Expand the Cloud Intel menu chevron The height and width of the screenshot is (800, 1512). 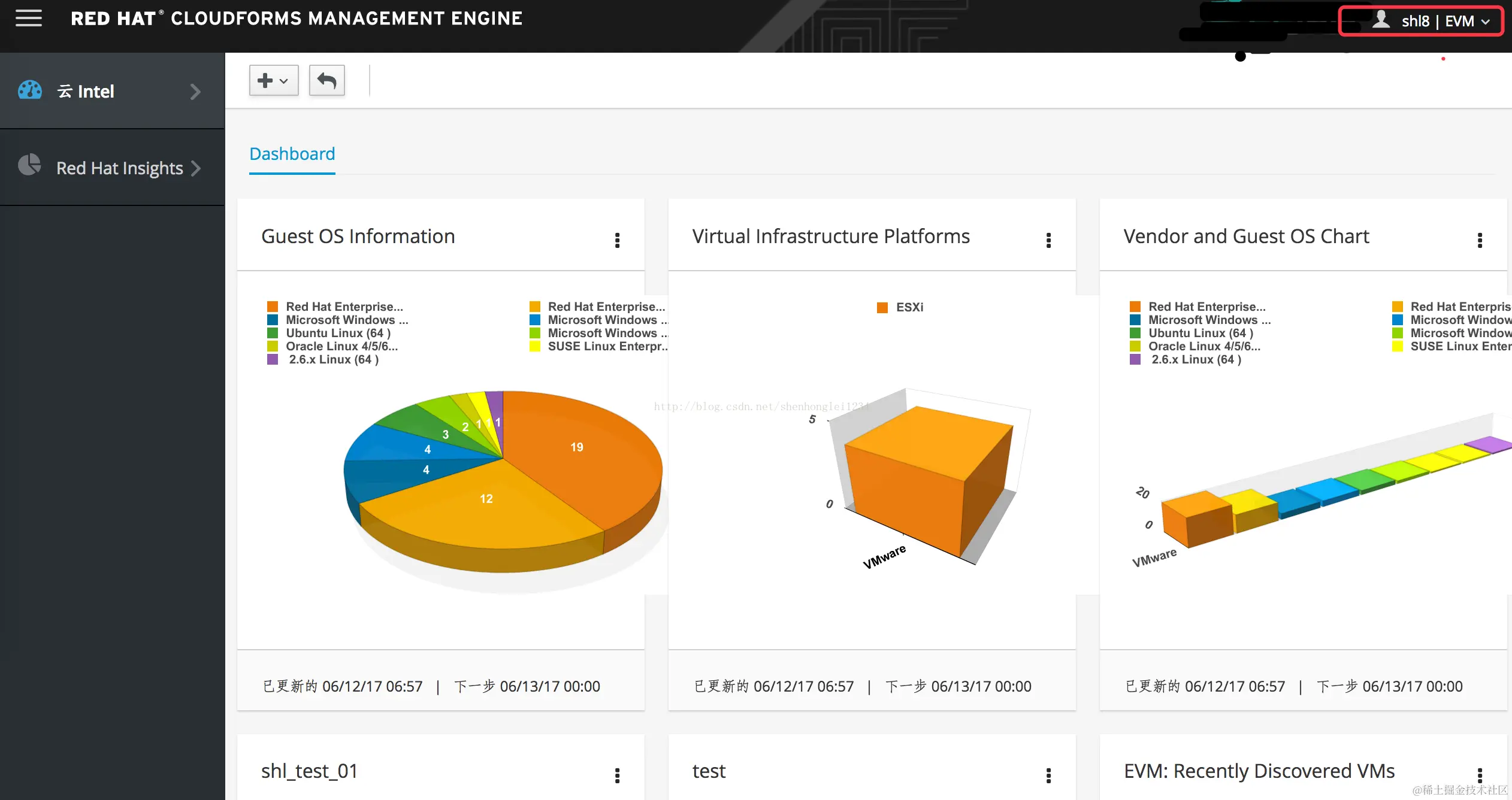(195, 92)
